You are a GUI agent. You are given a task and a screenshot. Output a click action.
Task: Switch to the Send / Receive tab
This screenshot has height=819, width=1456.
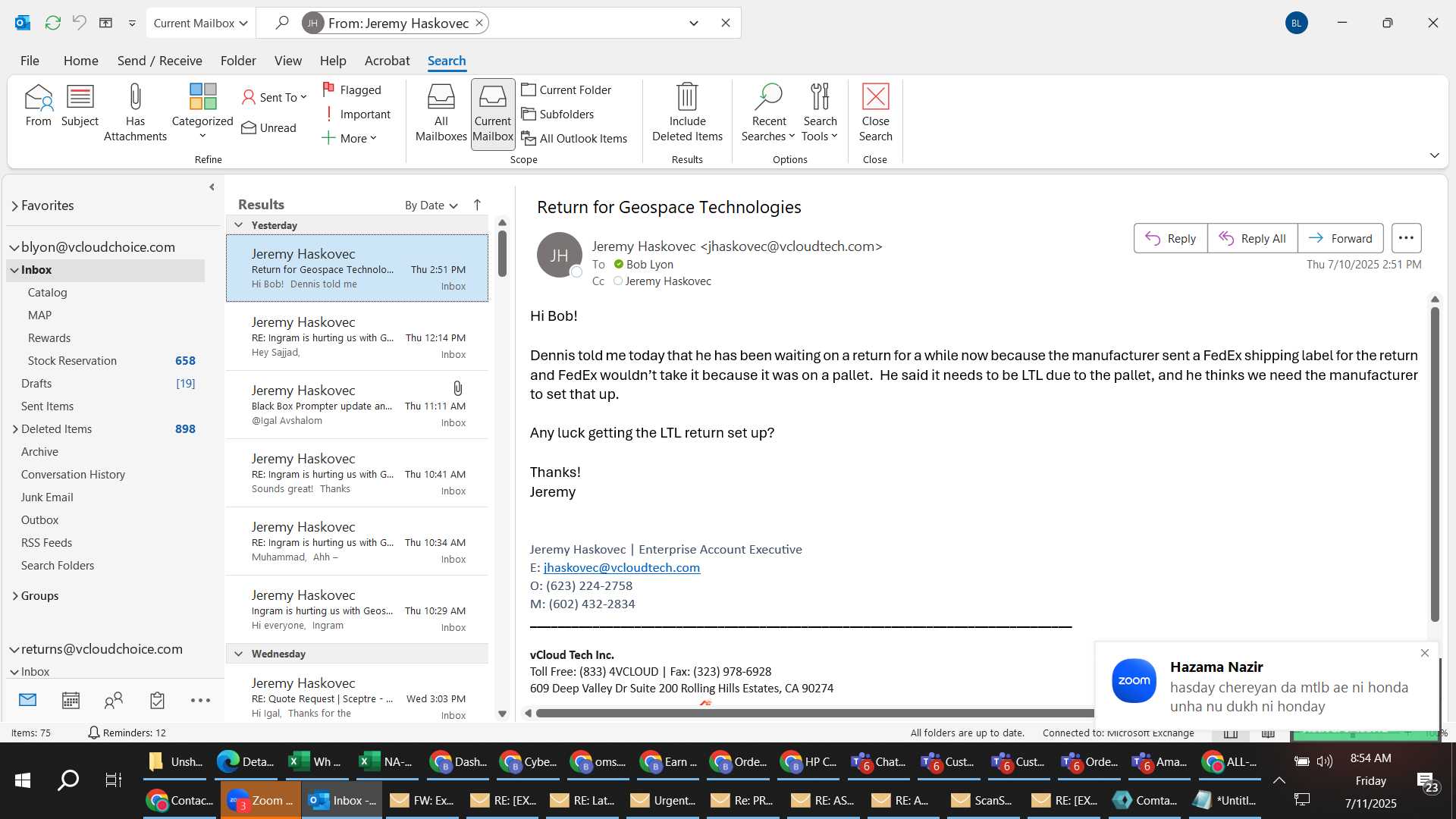[x=159, y=61]
